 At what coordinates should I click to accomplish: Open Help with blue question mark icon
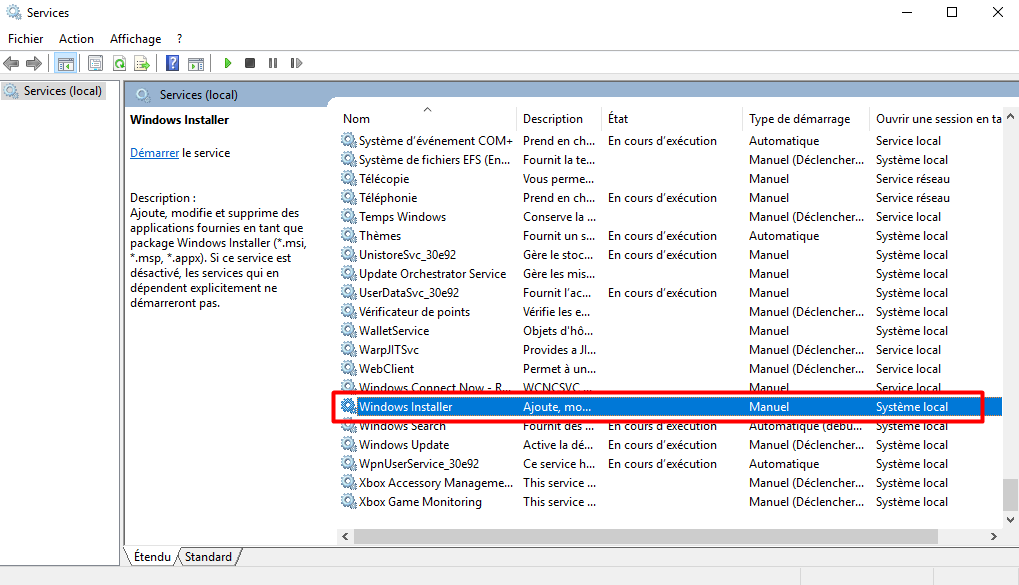[172, 63]
